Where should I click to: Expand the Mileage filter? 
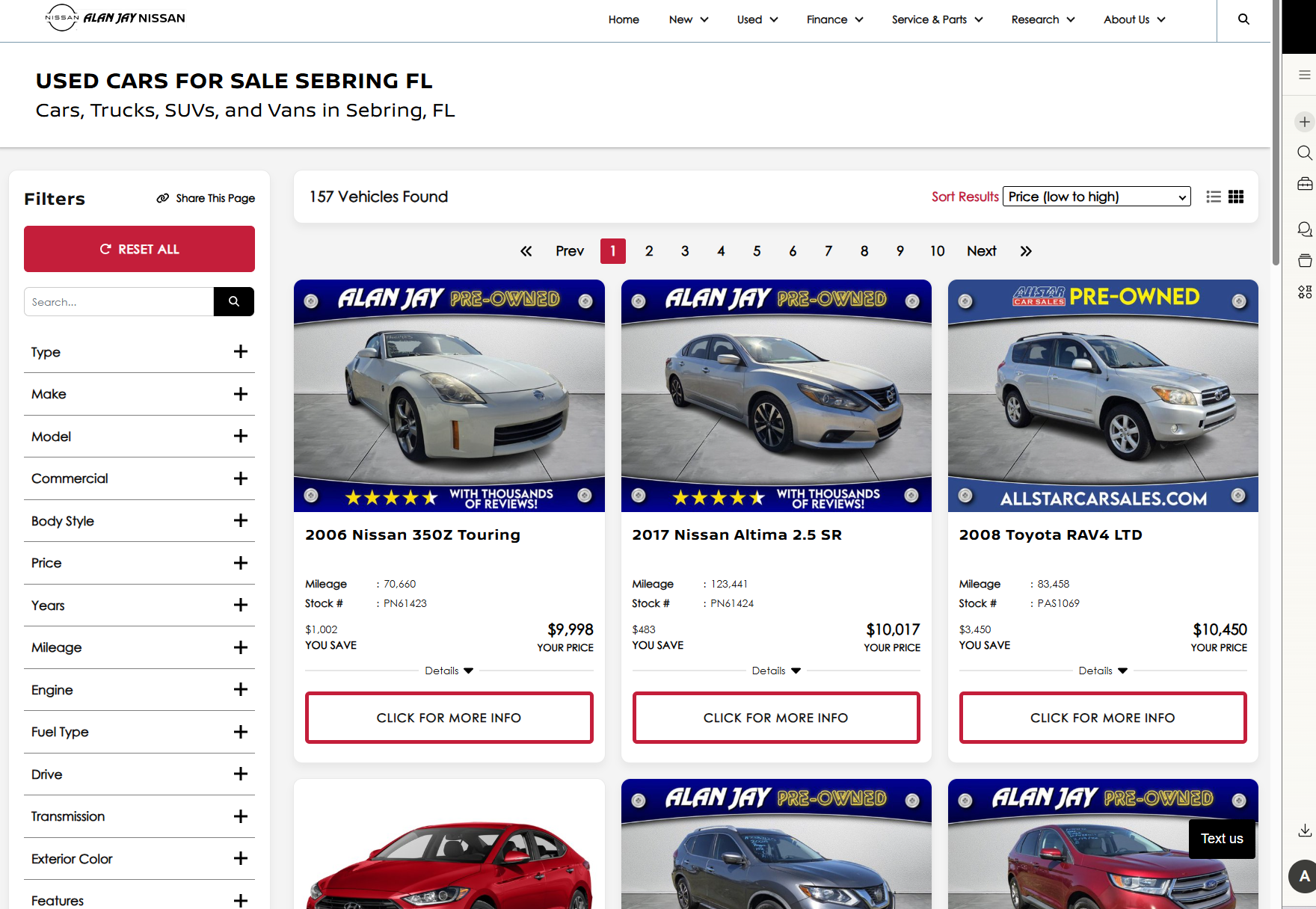[x=139, y=647]
